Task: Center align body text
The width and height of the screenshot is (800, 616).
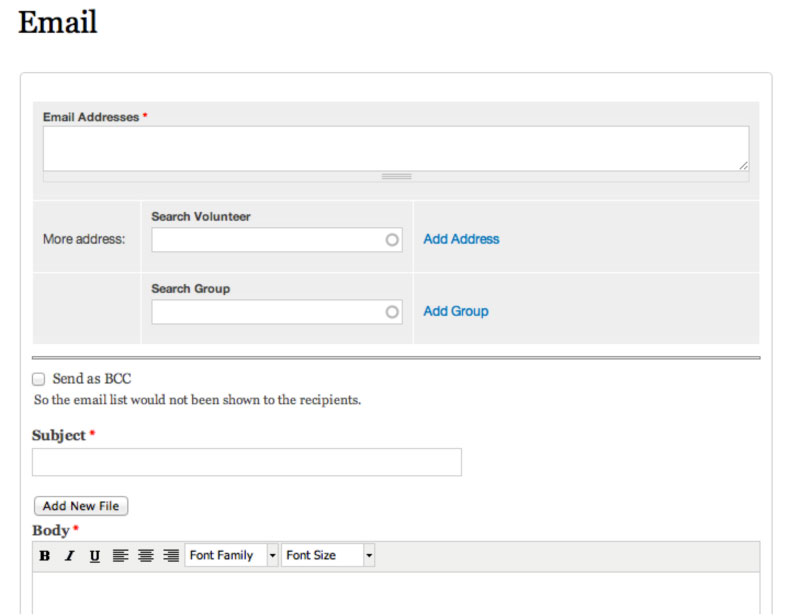Action: pos(146,555)
